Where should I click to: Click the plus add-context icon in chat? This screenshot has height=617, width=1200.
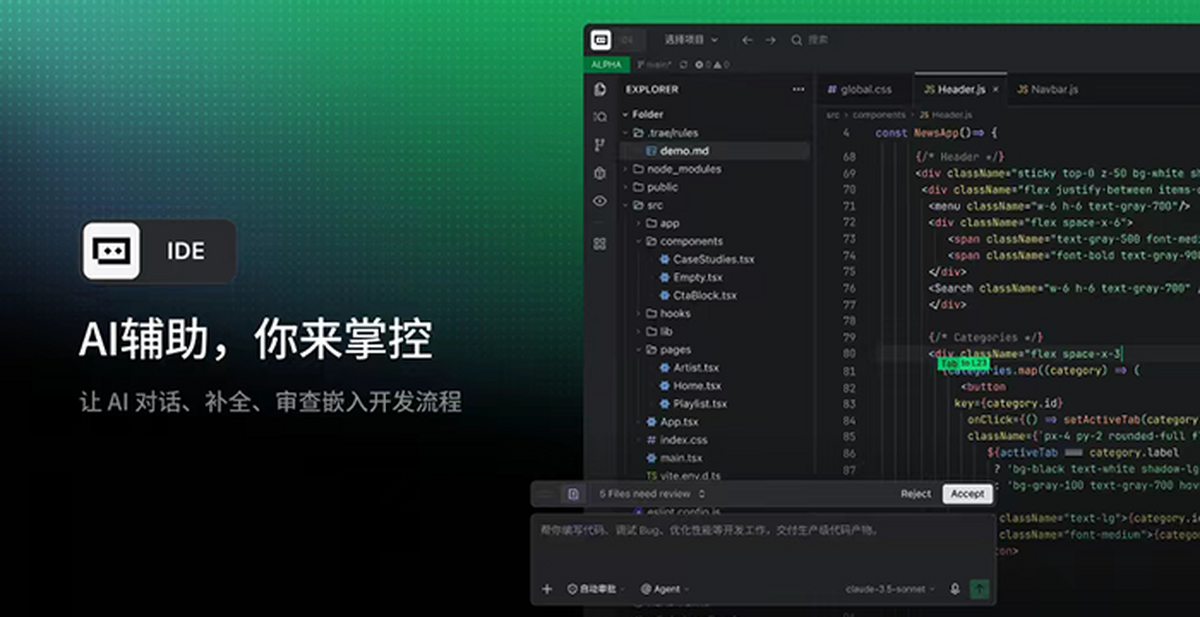tap(547, 589)
